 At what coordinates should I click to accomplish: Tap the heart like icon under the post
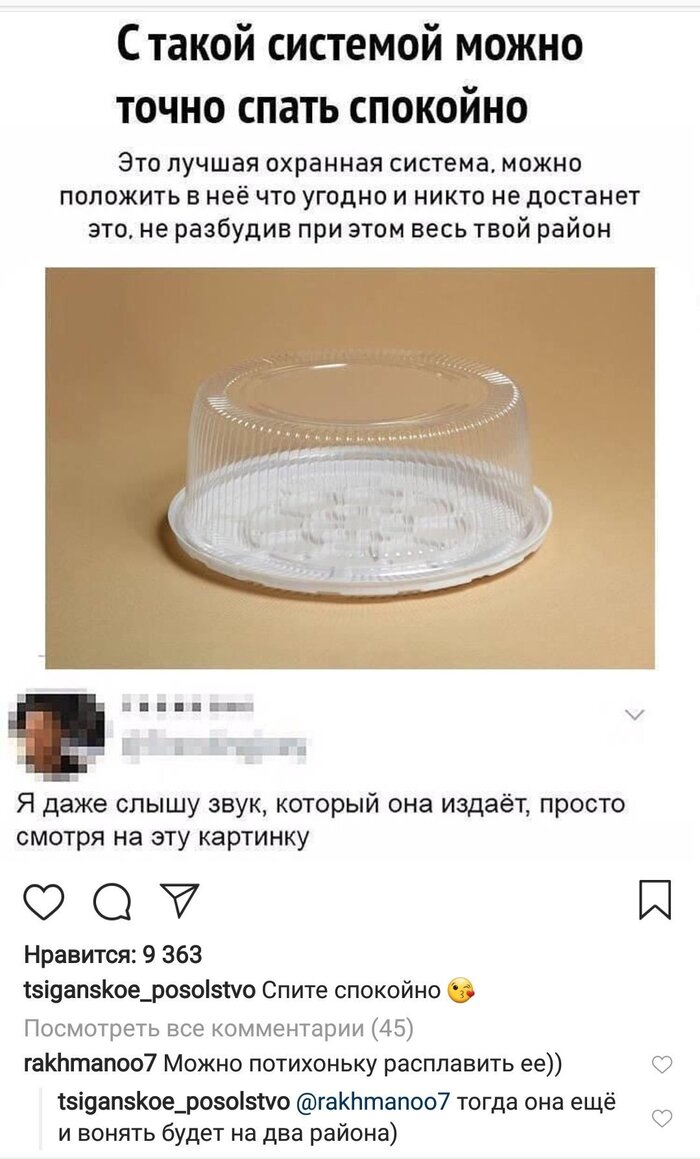coord(44,901)
